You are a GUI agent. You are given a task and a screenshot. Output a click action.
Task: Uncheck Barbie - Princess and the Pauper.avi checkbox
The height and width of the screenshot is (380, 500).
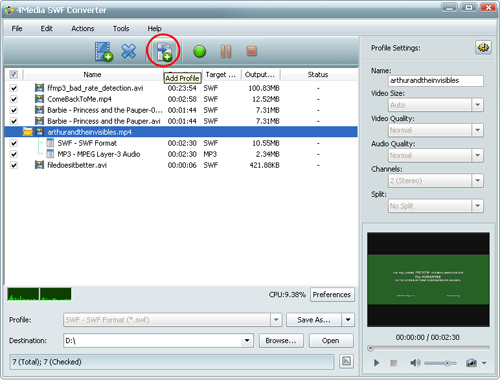(x=14, y=121)
